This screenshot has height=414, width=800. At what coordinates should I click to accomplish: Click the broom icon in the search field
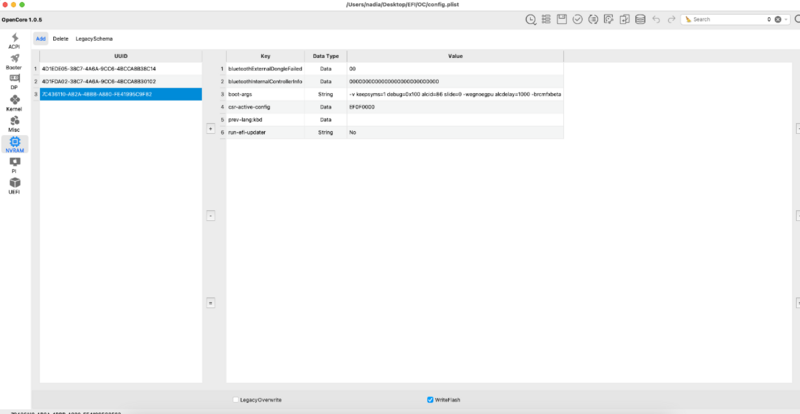pyautogui.click(x=688, y=19)
